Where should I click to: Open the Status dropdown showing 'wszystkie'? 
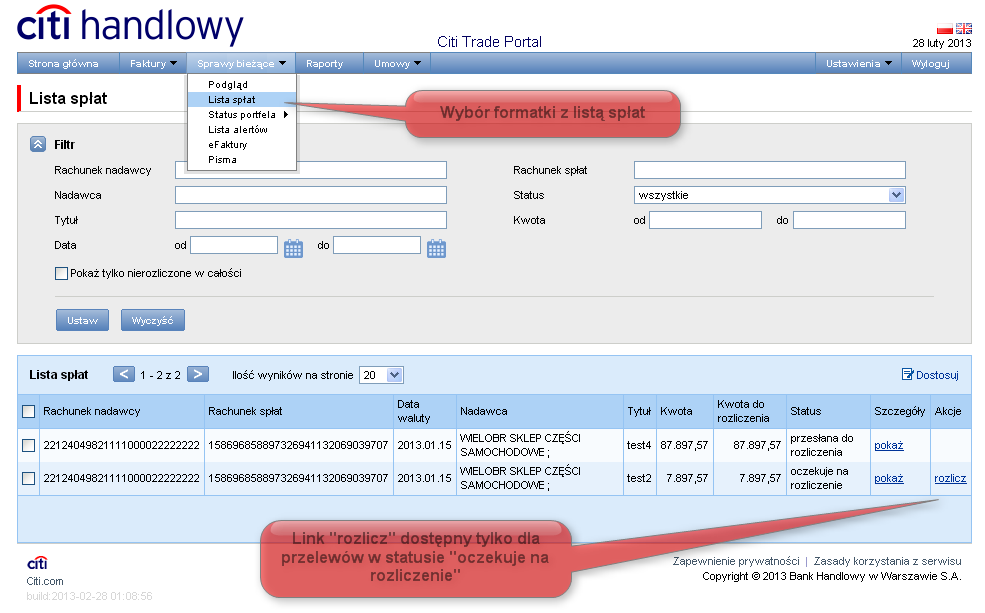click(770, 195)
